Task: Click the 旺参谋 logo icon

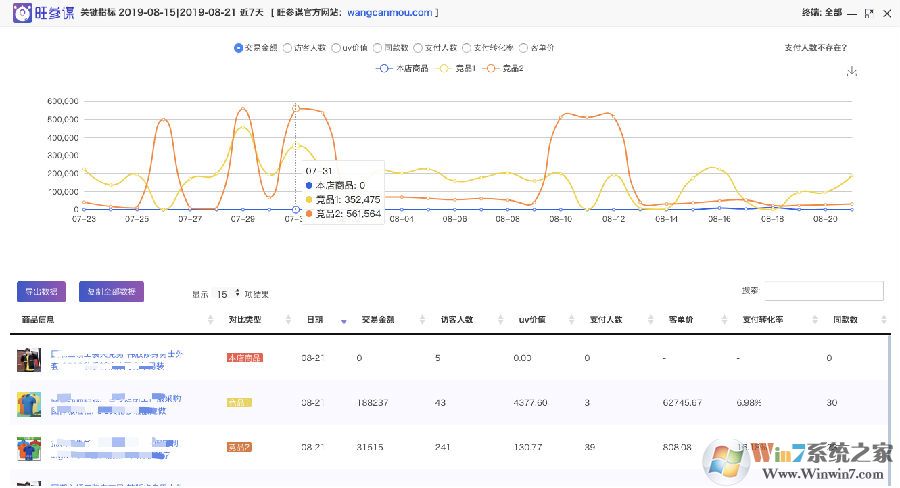Action: coord(18,13)
